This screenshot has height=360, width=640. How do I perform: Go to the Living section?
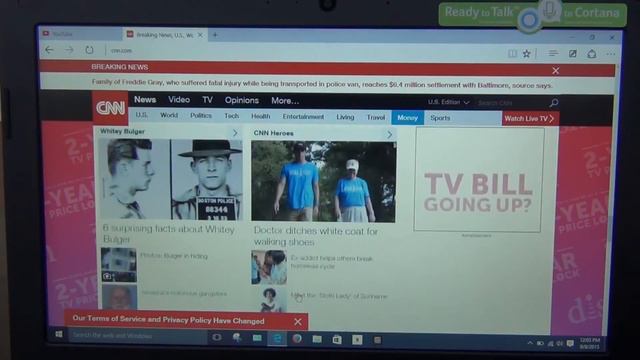[x=345, y=117]
